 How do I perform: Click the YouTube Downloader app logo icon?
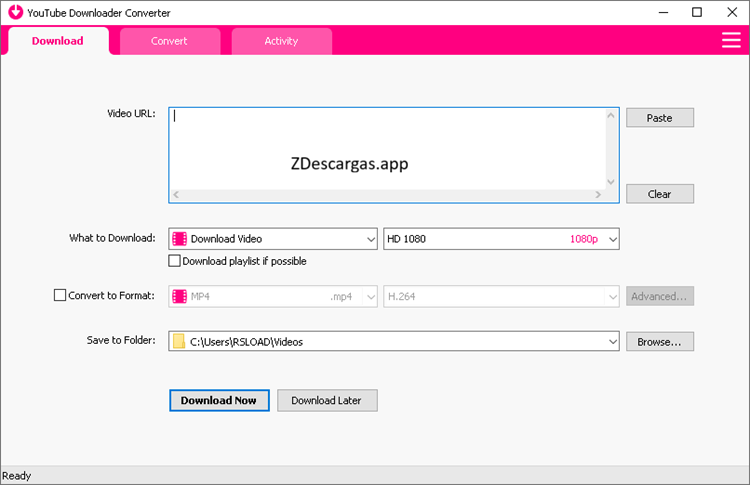(x=15, y=12)
